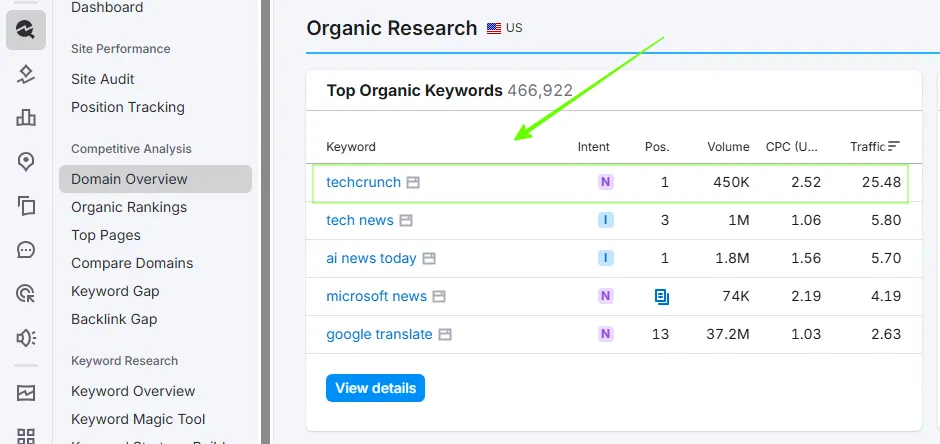Click the Keyword column header
940x444 pixels.
pos(351,147)
